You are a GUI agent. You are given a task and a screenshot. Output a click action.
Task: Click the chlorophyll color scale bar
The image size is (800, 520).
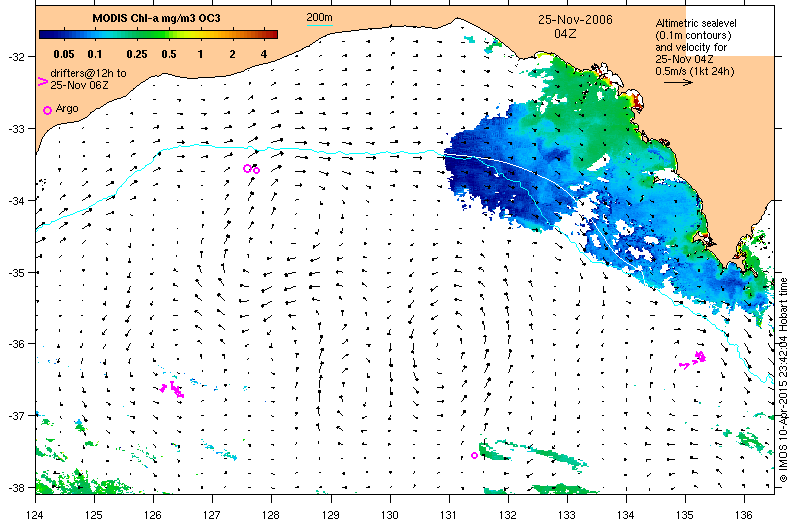coord(158,35)
